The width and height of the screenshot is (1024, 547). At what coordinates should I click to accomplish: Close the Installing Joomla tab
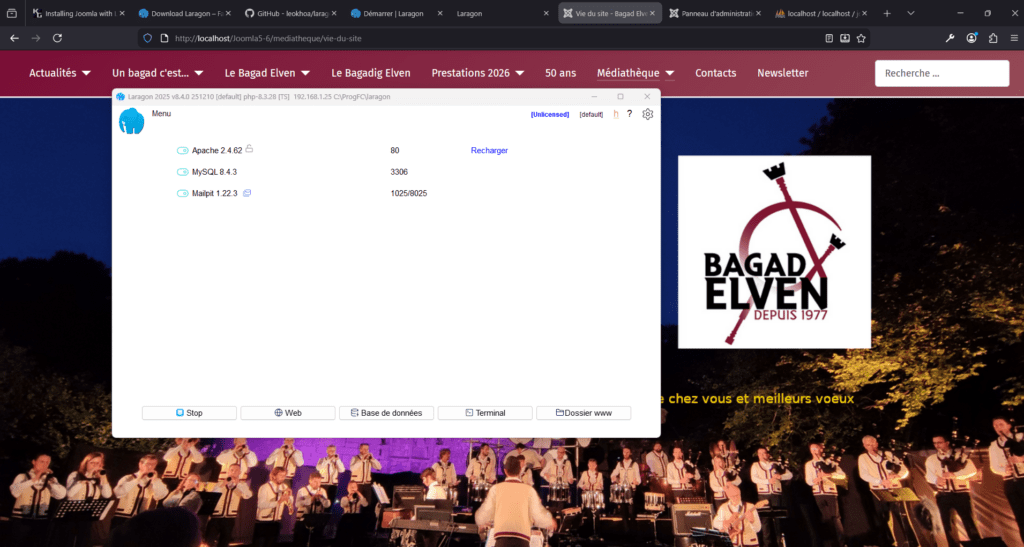pyautogui.click(x=122, y=13)
